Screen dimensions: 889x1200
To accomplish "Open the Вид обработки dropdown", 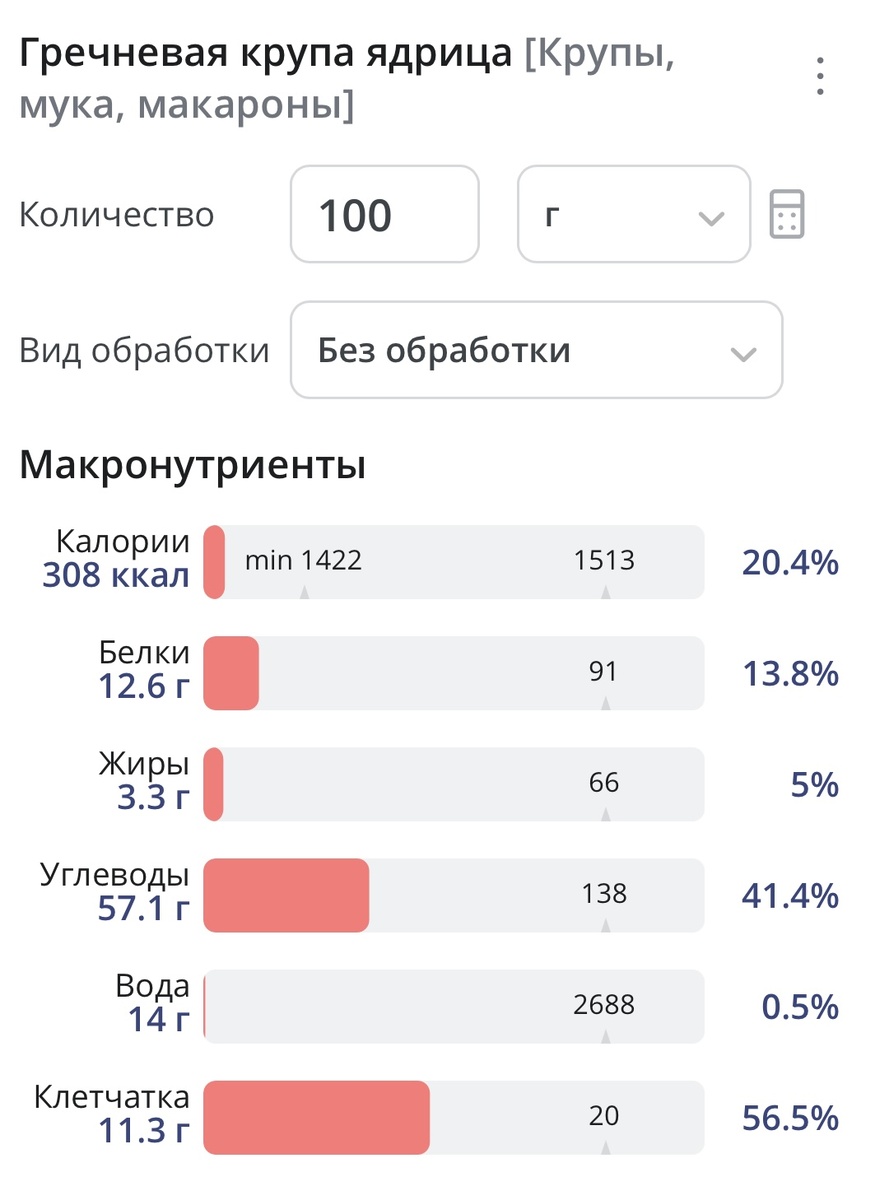I will pyautogui.click(x=536, y=351).
